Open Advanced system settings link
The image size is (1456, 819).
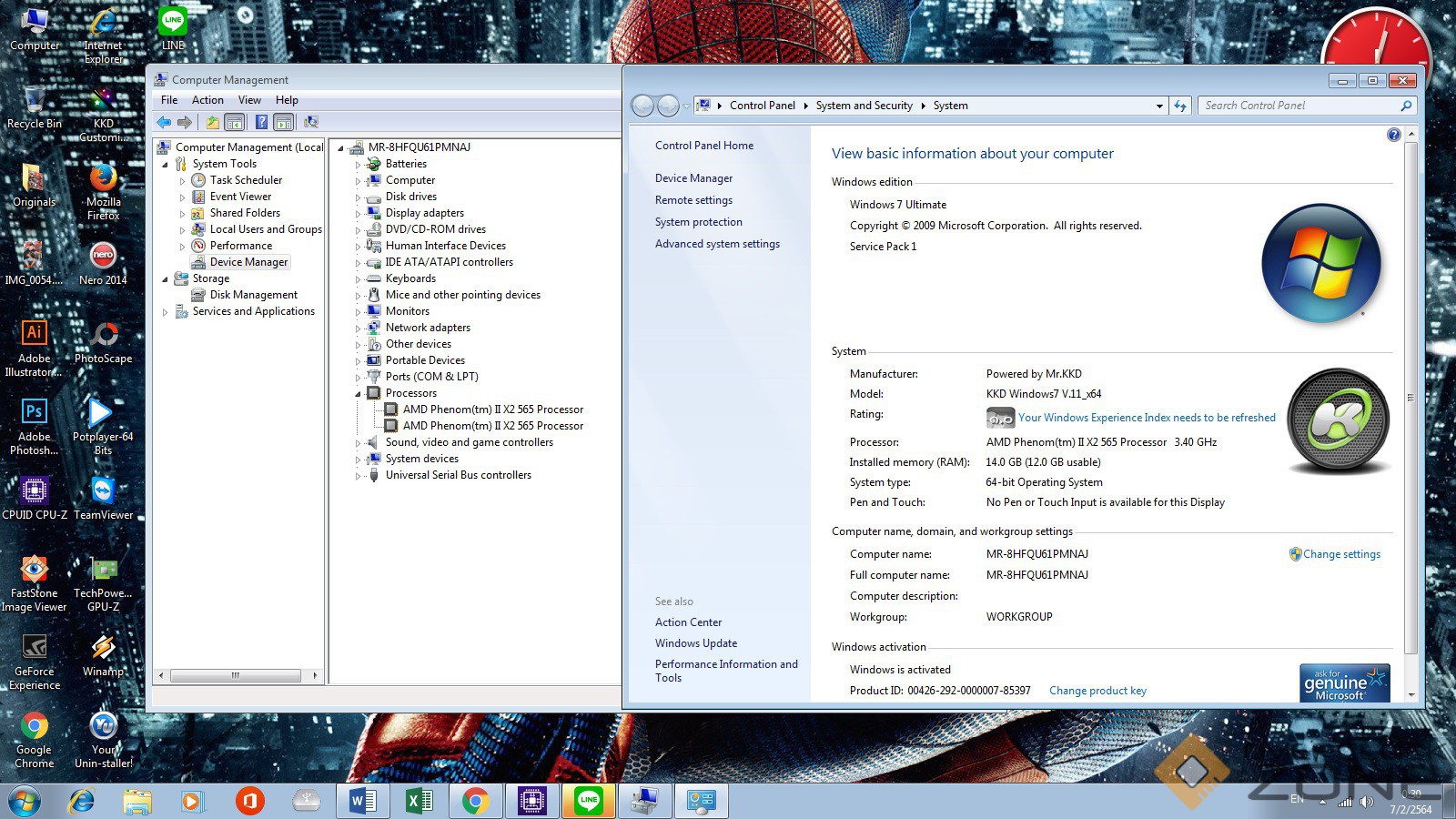click(x=717, y=244)
